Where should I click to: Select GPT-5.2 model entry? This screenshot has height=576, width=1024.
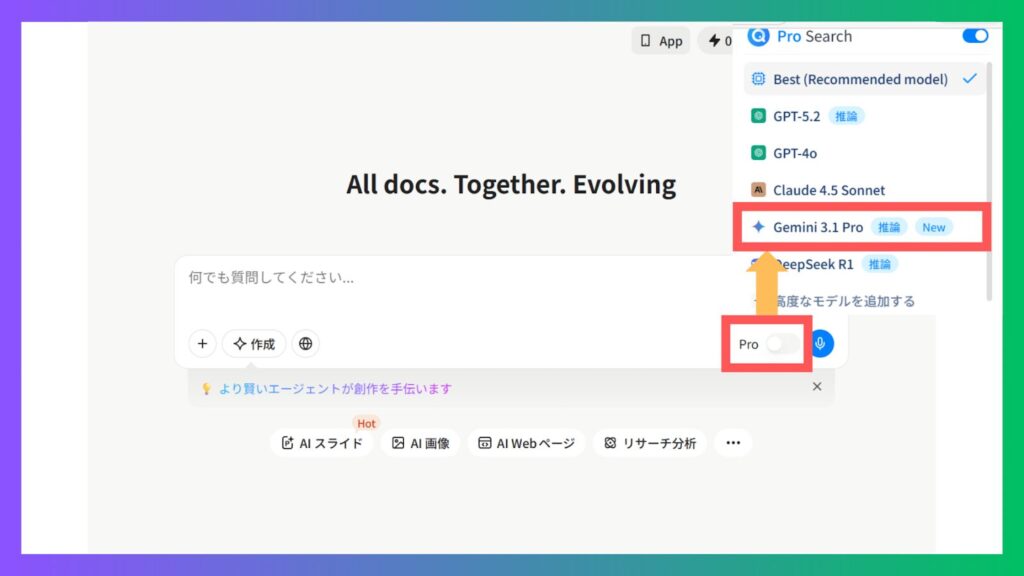pos(797,116)
